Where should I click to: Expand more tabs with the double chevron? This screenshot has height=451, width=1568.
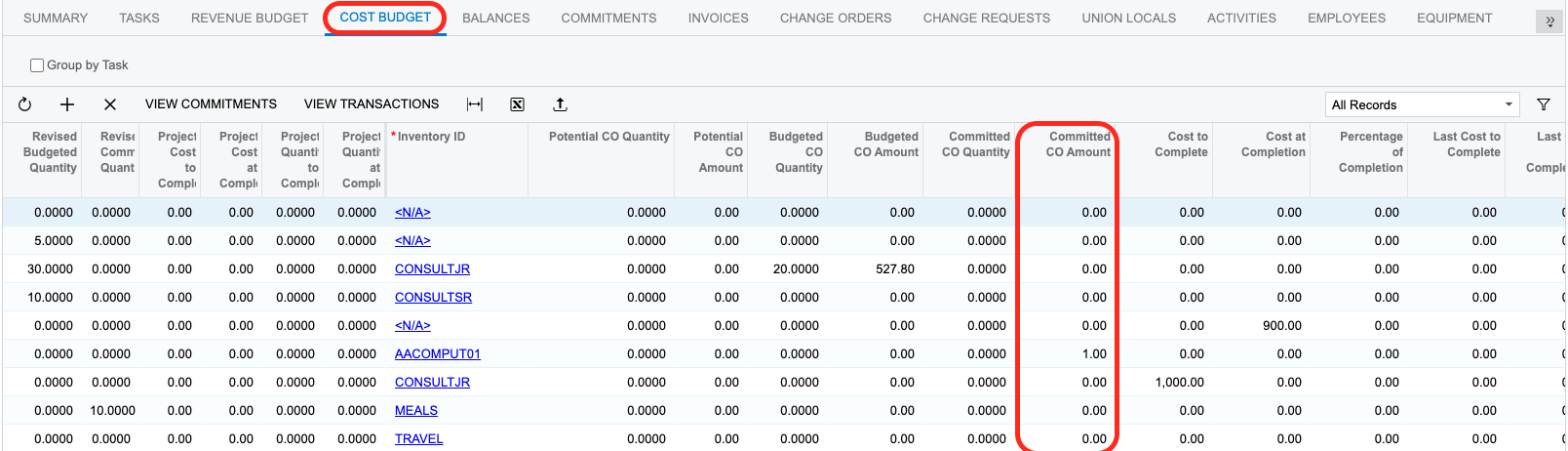pyautogui.click(x=1549, y=21)
